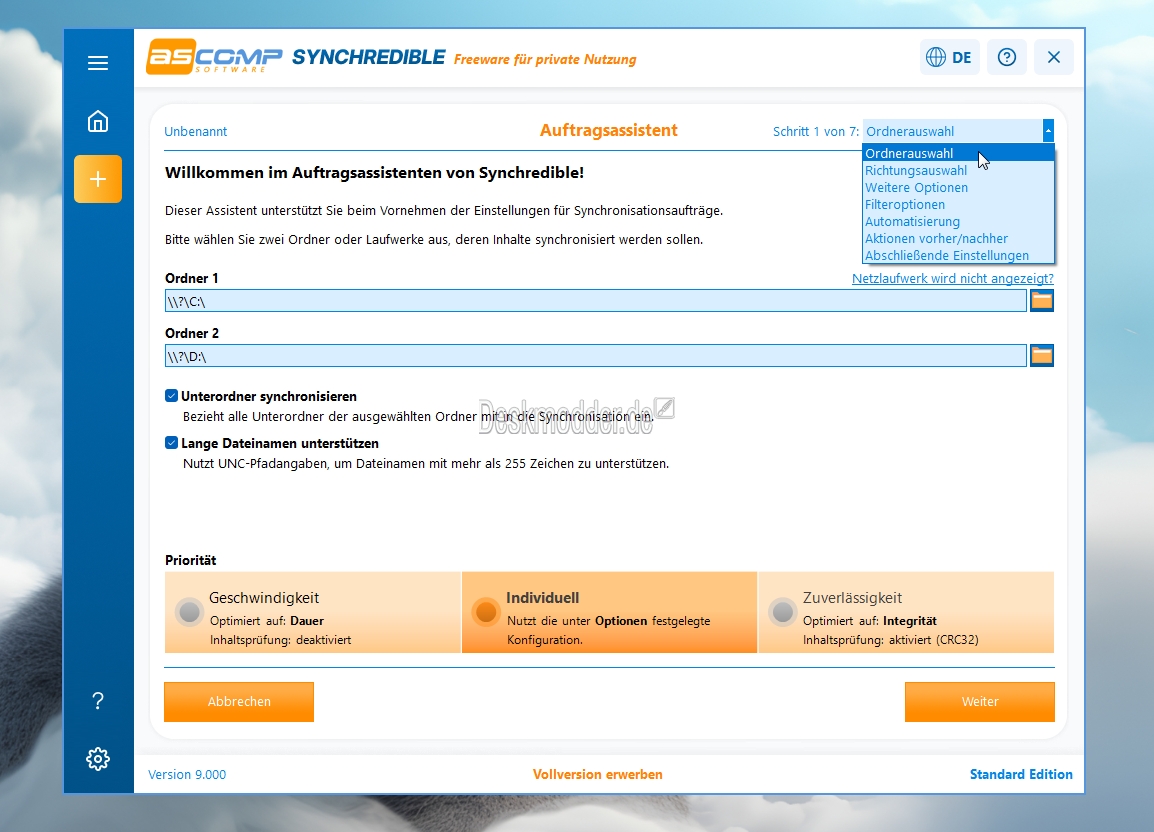Viewport: 1154px width, 832px height.
Task: Click the Weiter button
Action: pos(980,702)
